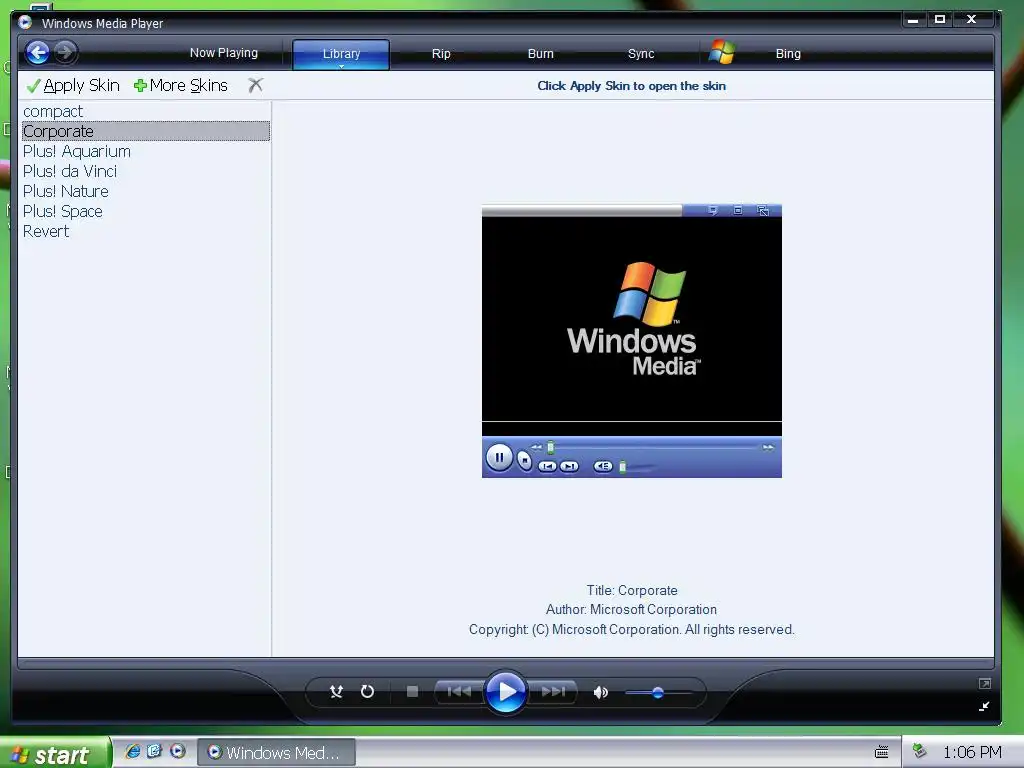Close the Windows Media Player window
This screenshot has width=1024, height=768.
(972, 20)
